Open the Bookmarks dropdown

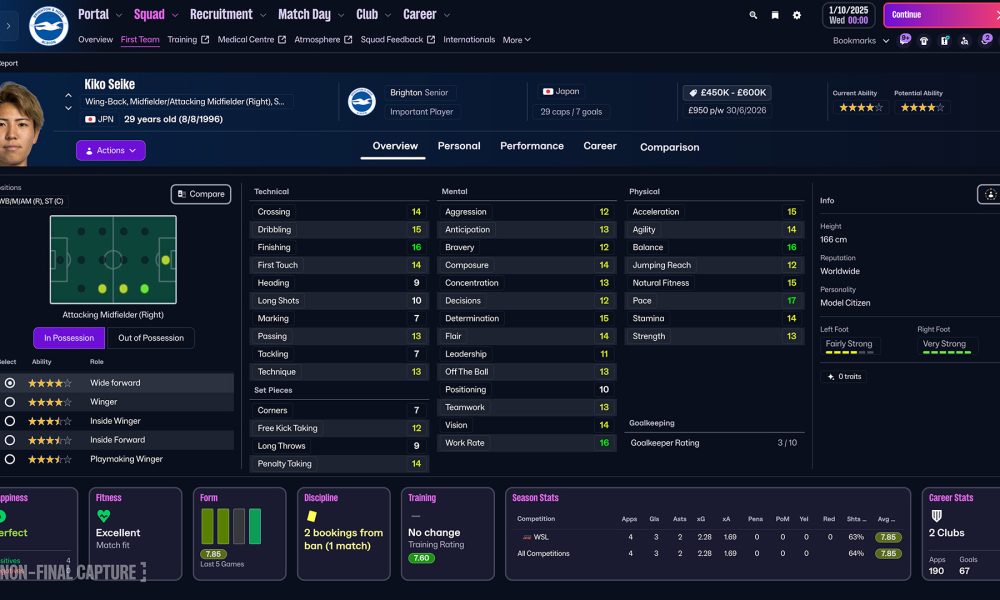[859, 41]
